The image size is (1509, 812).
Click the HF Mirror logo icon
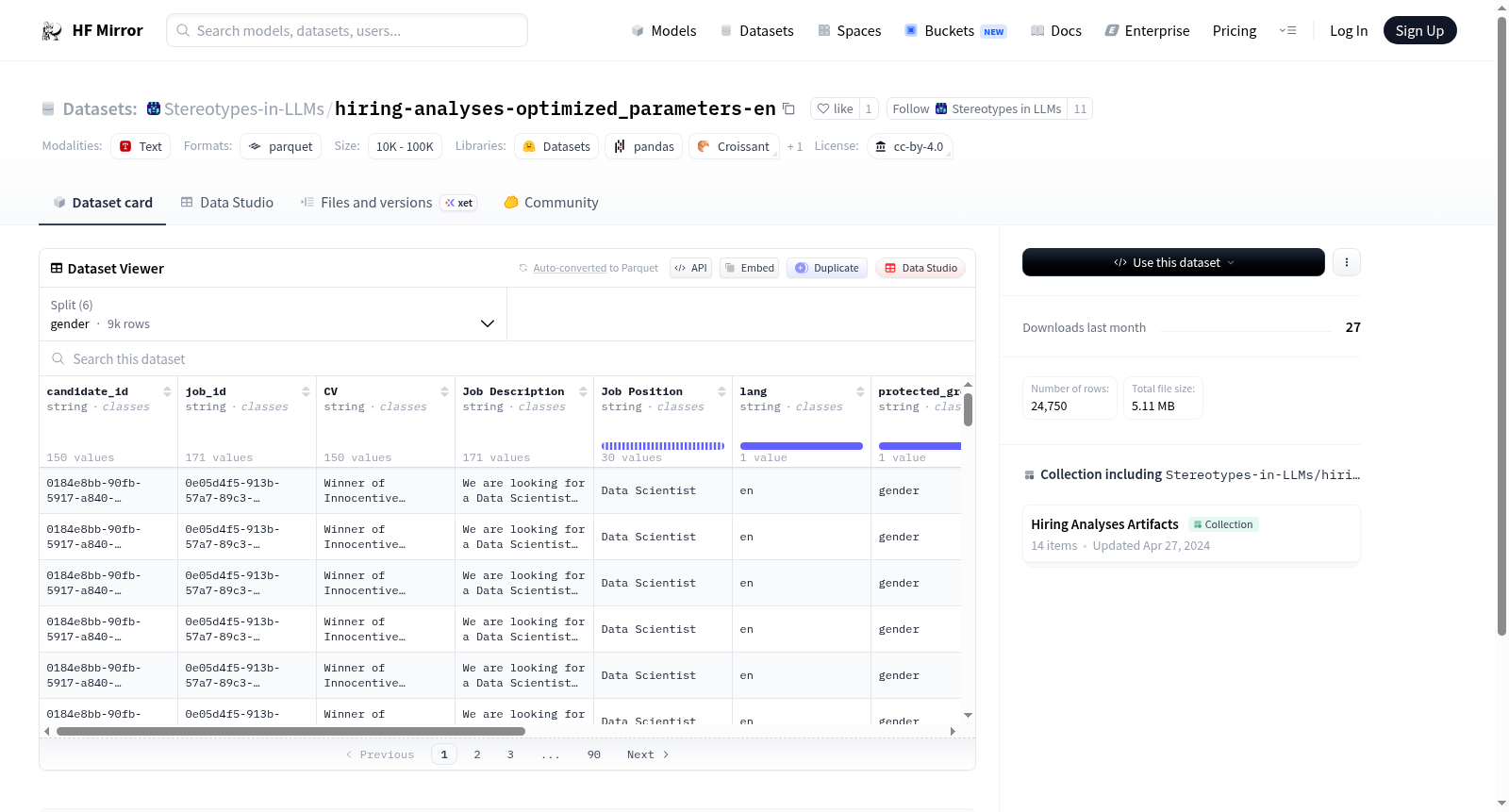tap(52, 31)
